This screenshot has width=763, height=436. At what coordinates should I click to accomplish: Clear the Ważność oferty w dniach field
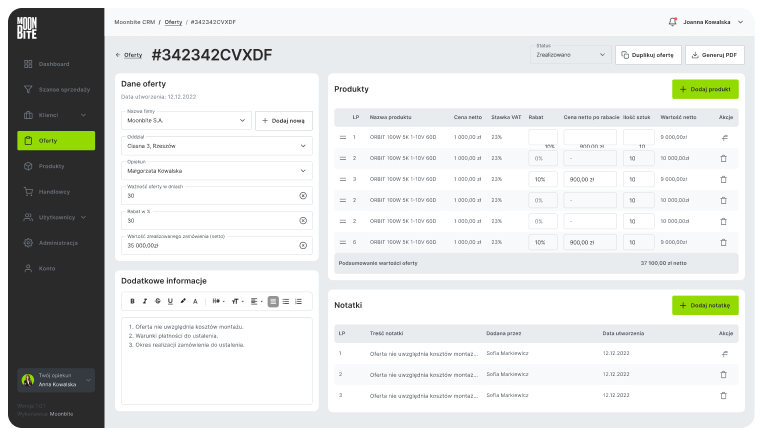tap(303, 195)
